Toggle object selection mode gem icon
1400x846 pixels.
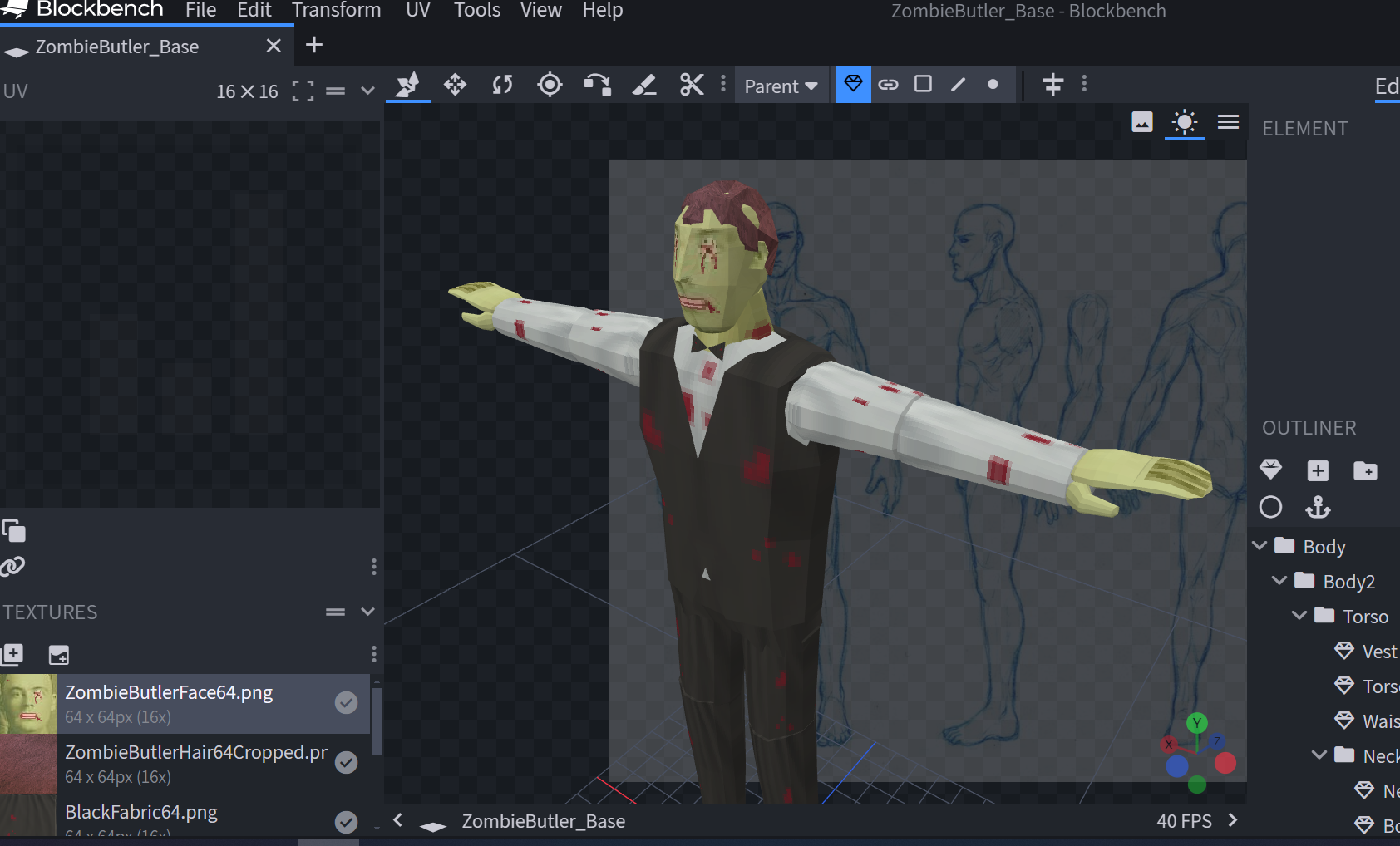853,84
